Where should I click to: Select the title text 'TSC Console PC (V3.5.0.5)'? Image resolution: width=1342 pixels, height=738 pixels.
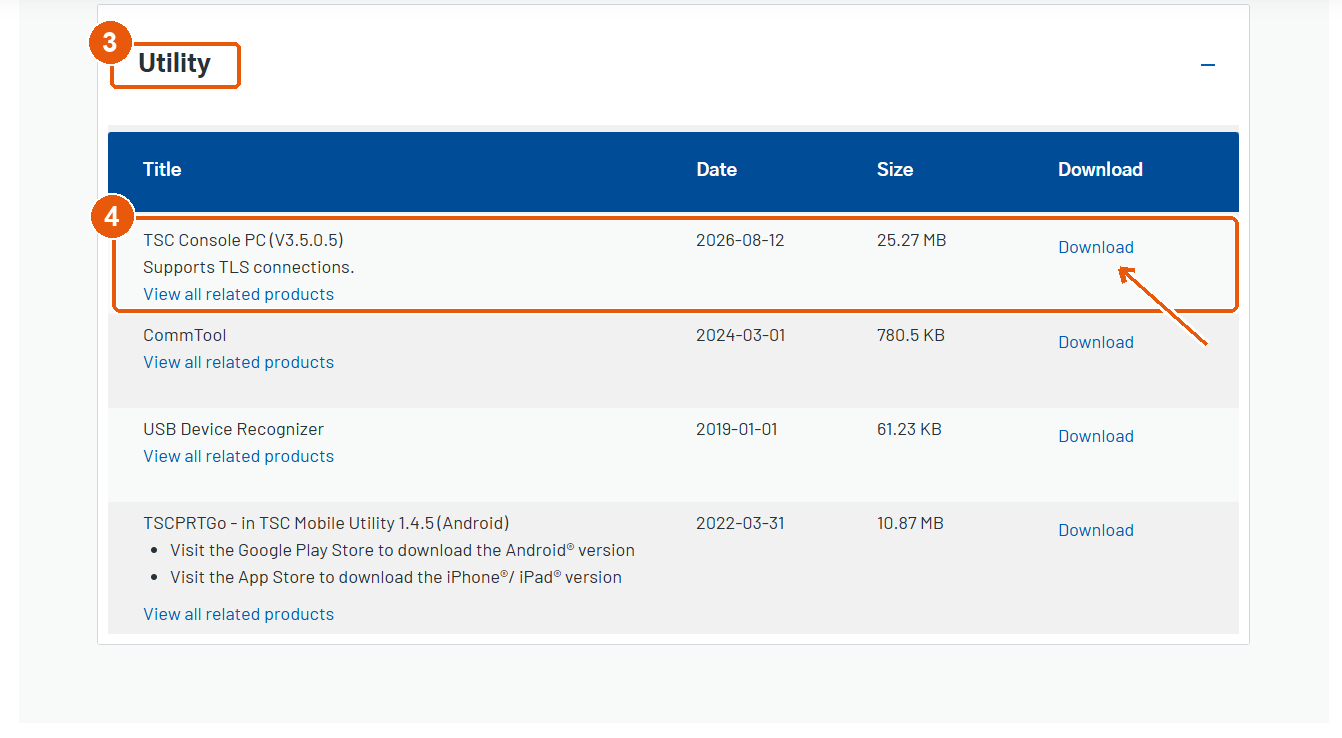(x=244, y=240)
